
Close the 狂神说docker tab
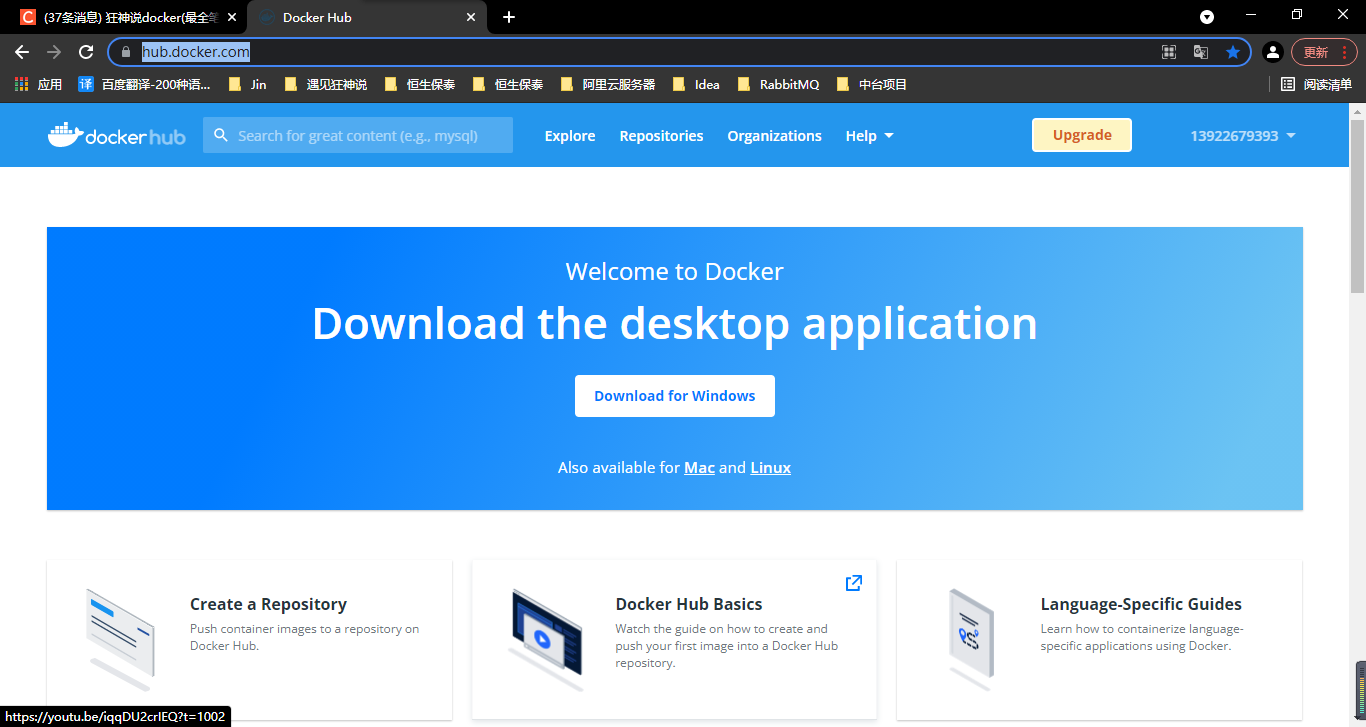pos(232,17)
